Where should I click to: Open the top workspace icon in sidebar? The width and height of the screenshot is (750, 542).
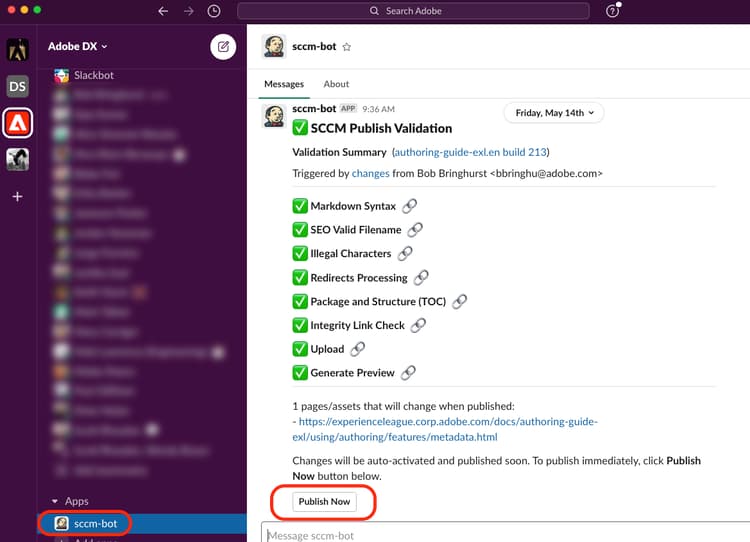(x=18, y=50)
